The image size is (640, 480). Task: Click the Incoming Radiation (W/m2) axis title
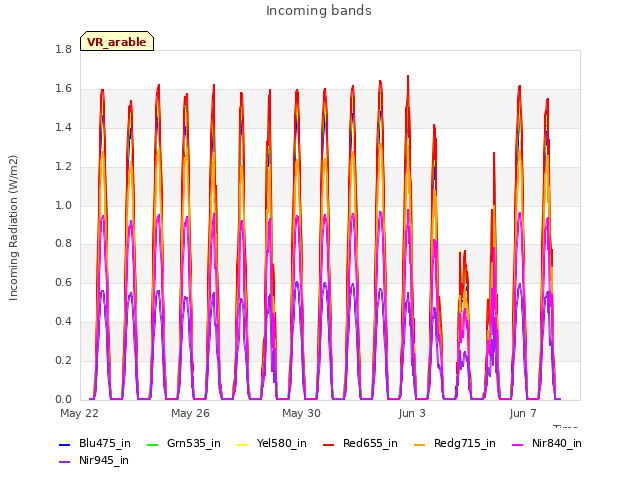(x=13, y=228)
